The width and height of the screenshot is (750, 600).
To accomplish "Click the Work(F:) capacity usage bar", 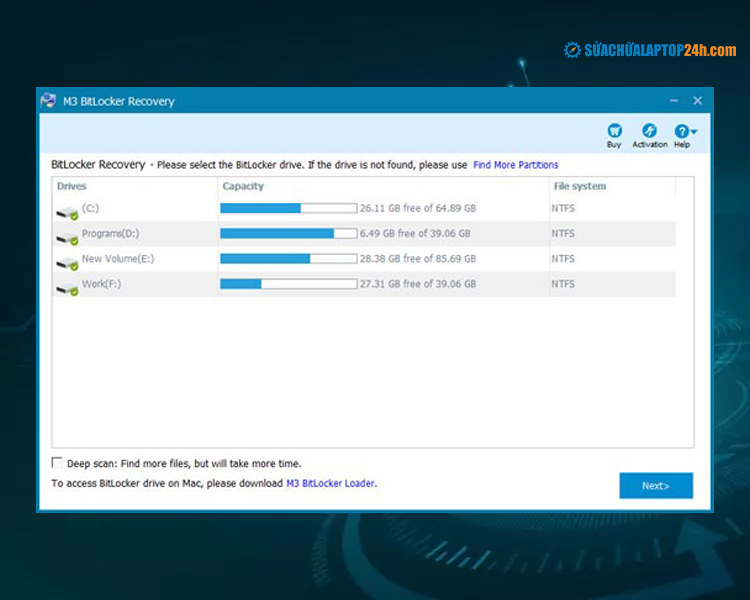I will 288,284.
